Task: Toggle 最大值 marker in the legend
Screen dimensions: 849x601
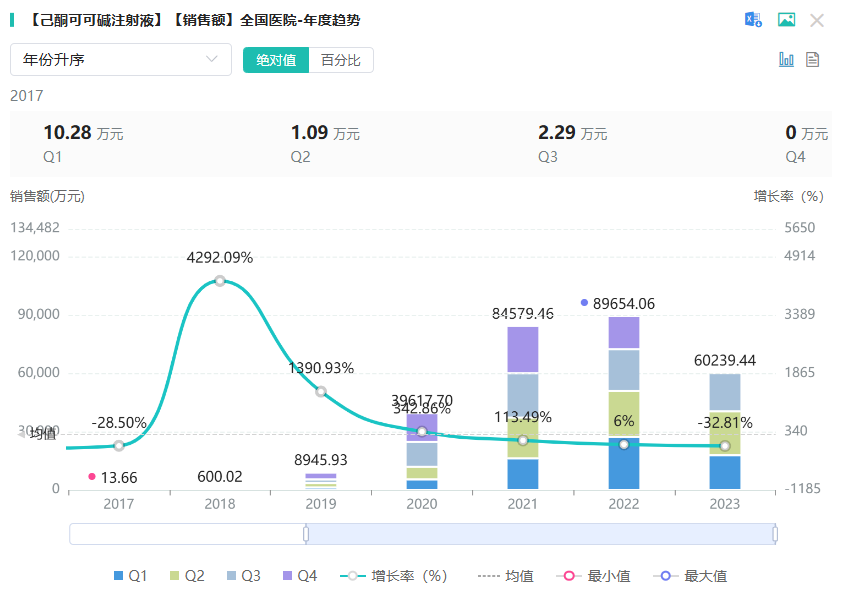Action: (690, 576)
